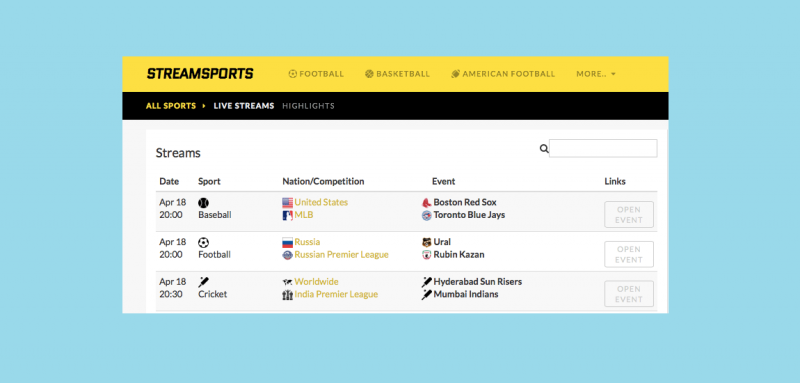Image resolution: width=800 pixels, height=383 pixels.
Task: Open event for Ural vs Rubin Kazan
Action: [x=629, y=254]
